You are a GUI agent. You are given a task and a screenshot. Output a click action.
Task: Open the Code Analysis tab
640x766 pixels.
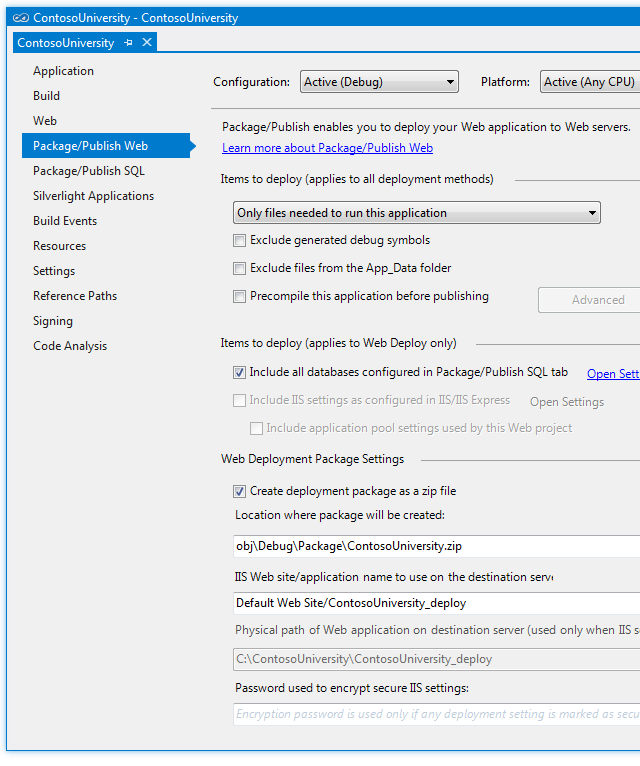pos(70,346)
